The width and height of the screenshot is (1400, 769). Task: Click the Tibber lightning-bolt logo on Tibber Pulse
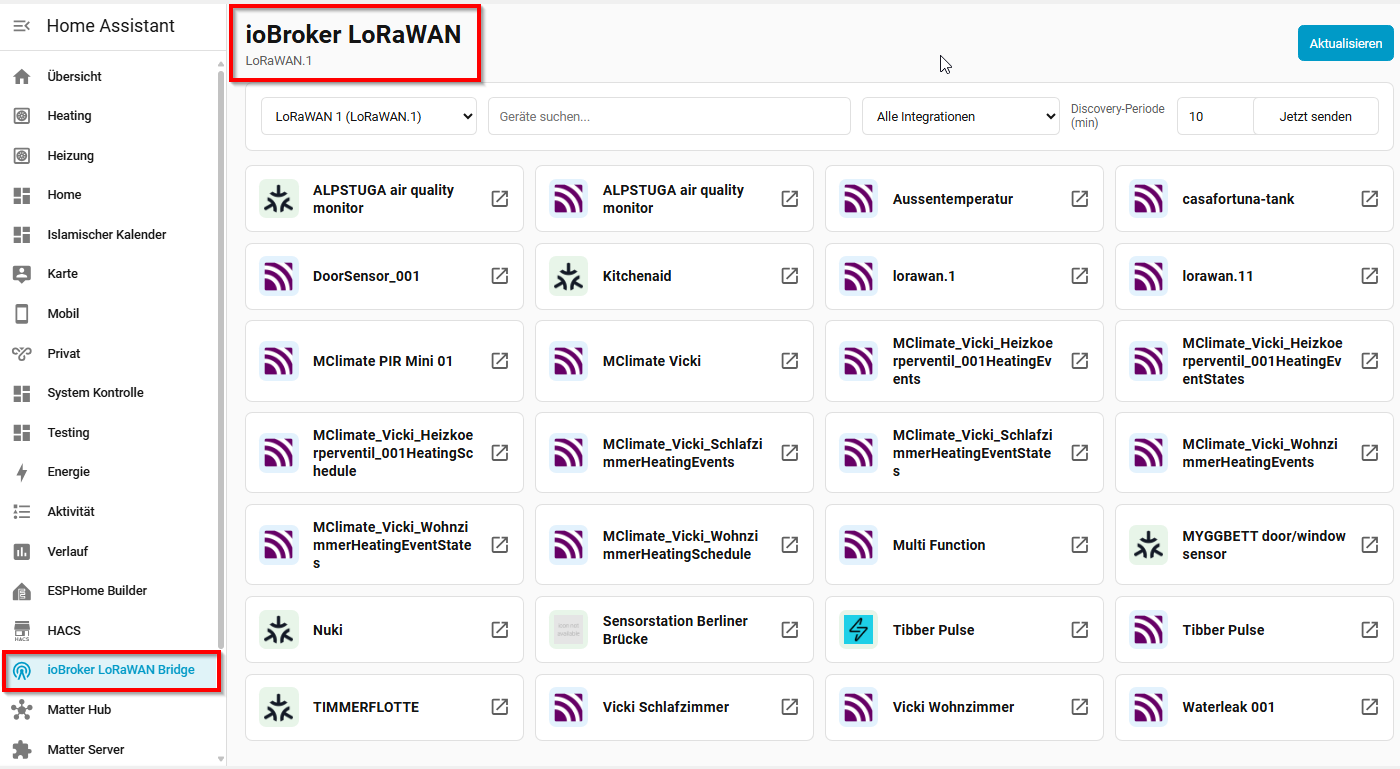coord(859,630)
